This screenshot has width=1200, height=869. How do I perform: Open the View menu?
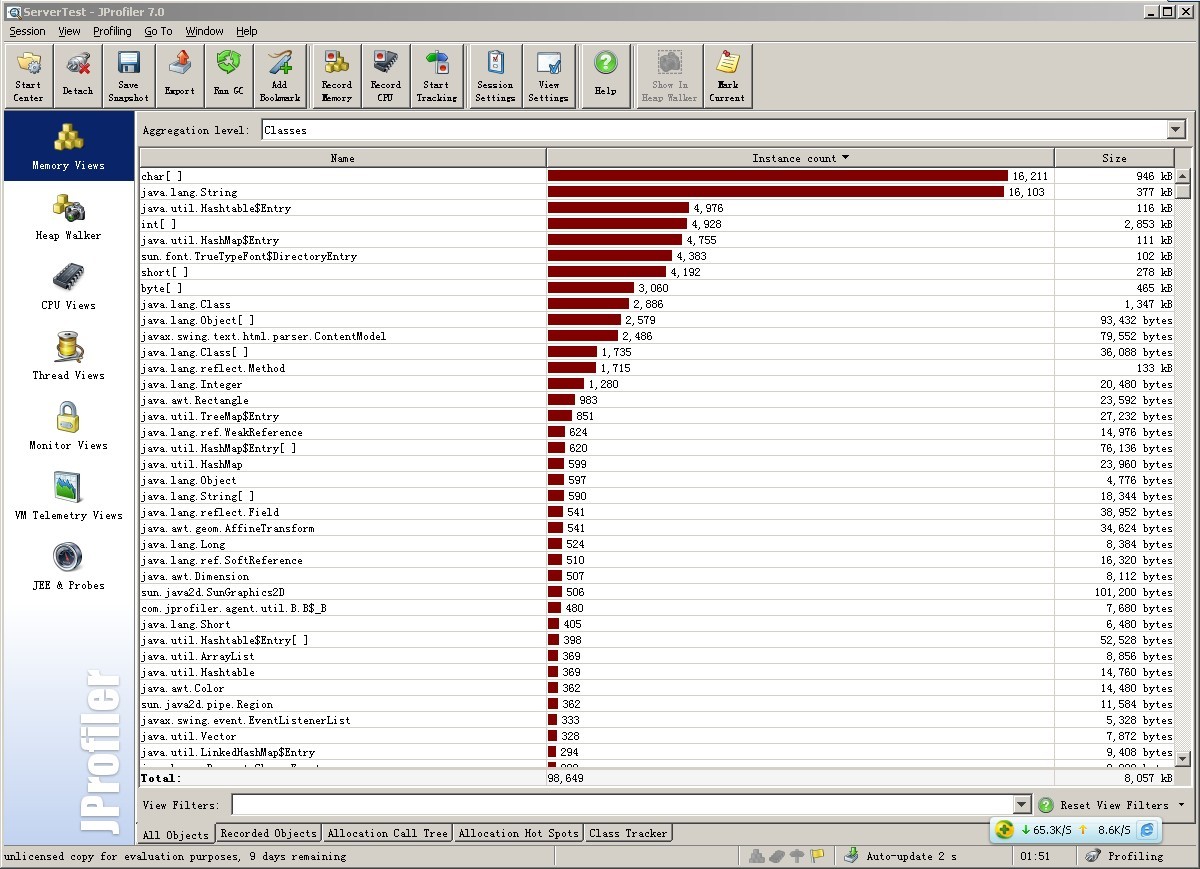coord(69,31)
